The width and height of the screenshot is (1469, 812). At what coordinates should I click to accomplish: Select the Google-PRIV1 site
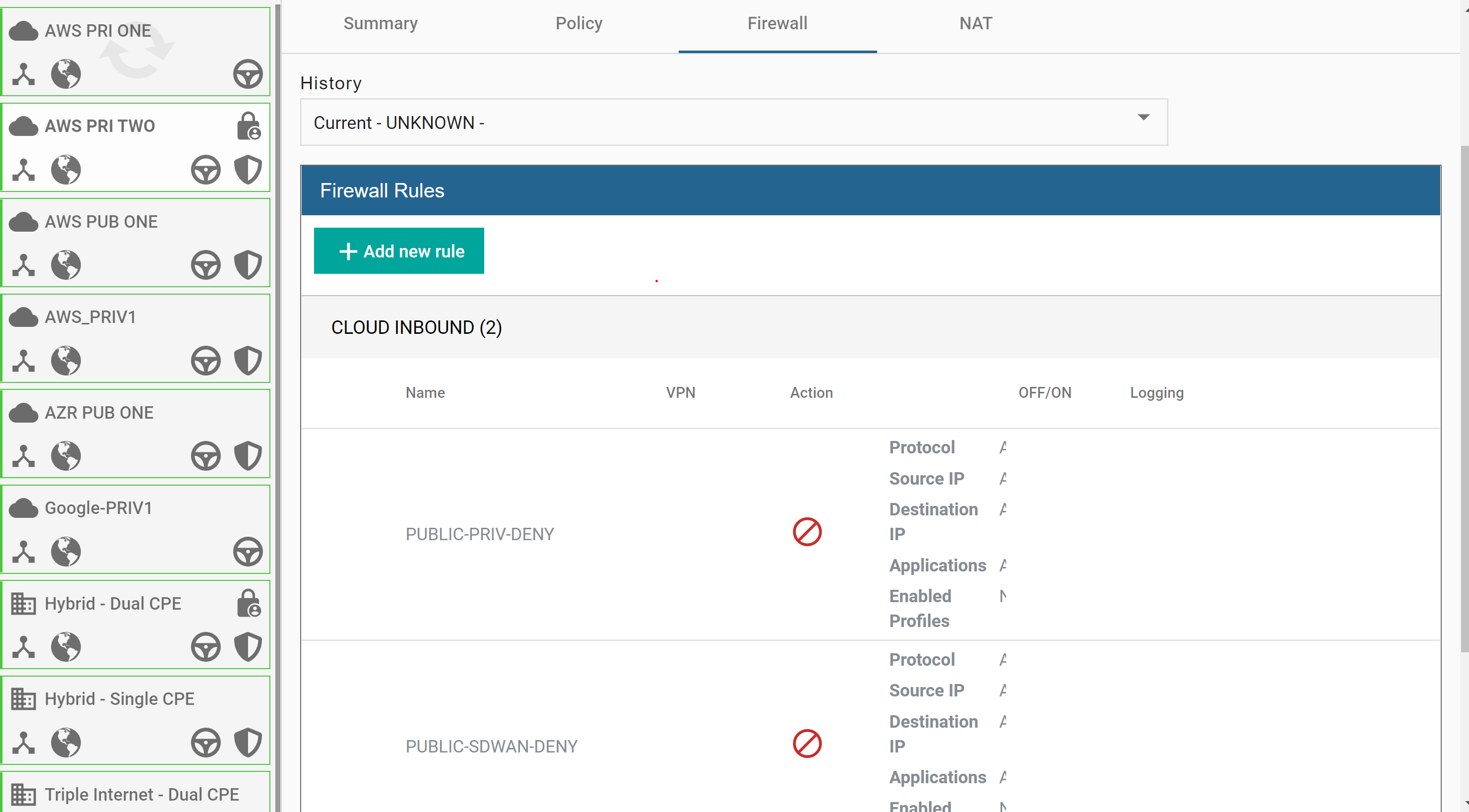point(136,529)
